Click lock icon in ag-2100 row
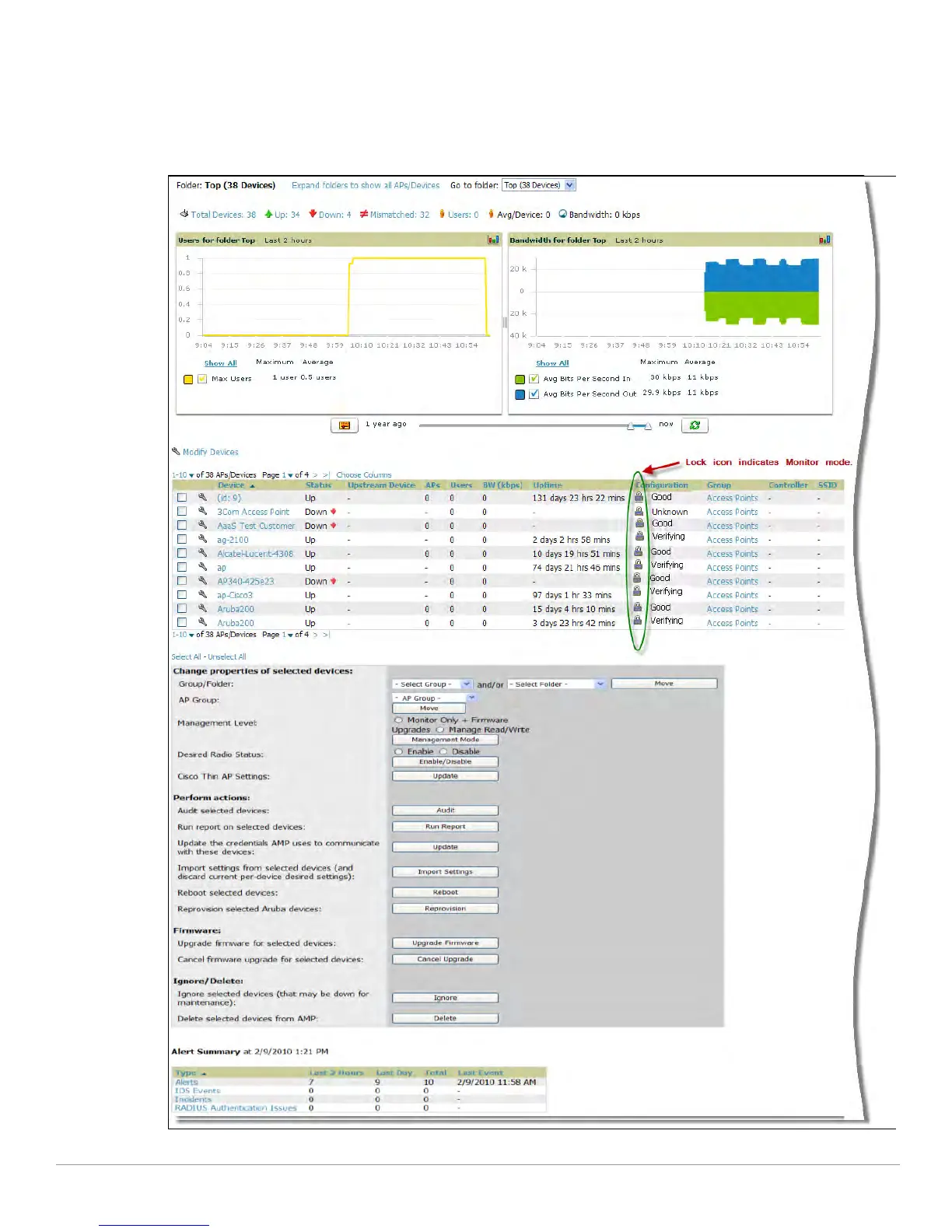The image size is (952, 1232). pos(639,536)
